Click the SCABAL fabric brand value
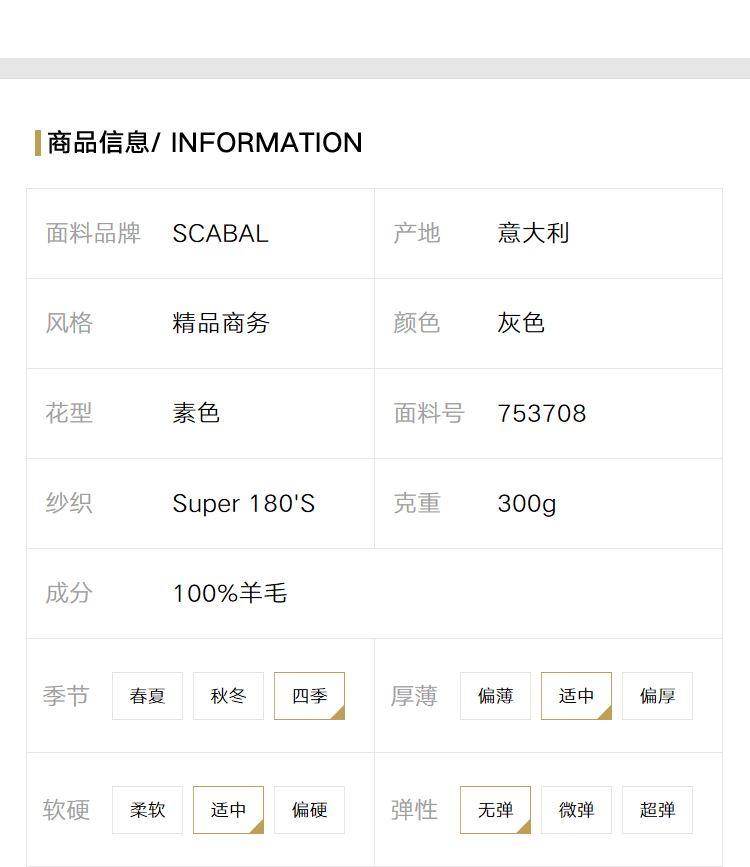Viewport: 750px width, 867px height. point(220,233)
